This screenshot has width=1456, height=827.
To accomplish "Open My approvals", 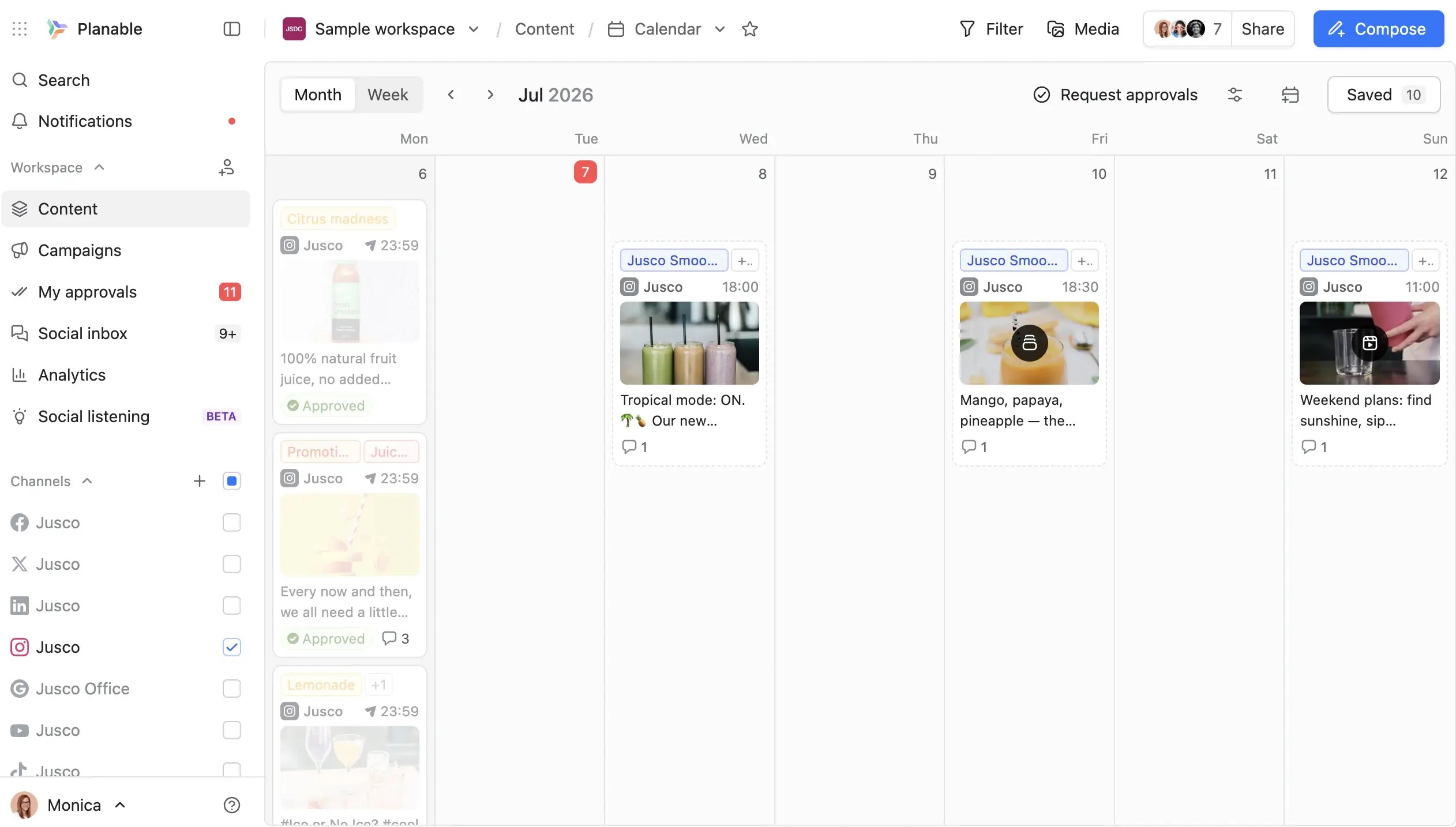I will 125,292.
